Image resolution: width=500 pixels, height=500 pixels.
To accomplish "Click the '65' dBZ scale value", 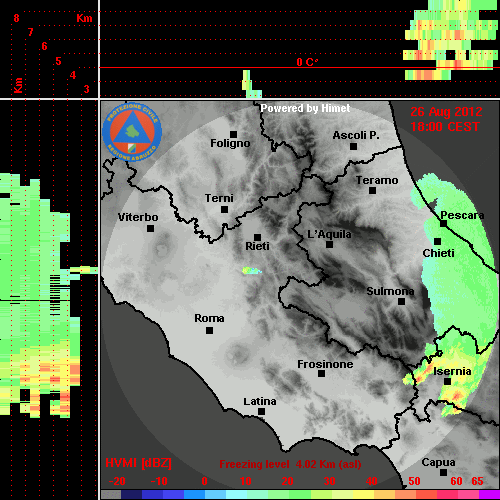I will click(477, 481).
